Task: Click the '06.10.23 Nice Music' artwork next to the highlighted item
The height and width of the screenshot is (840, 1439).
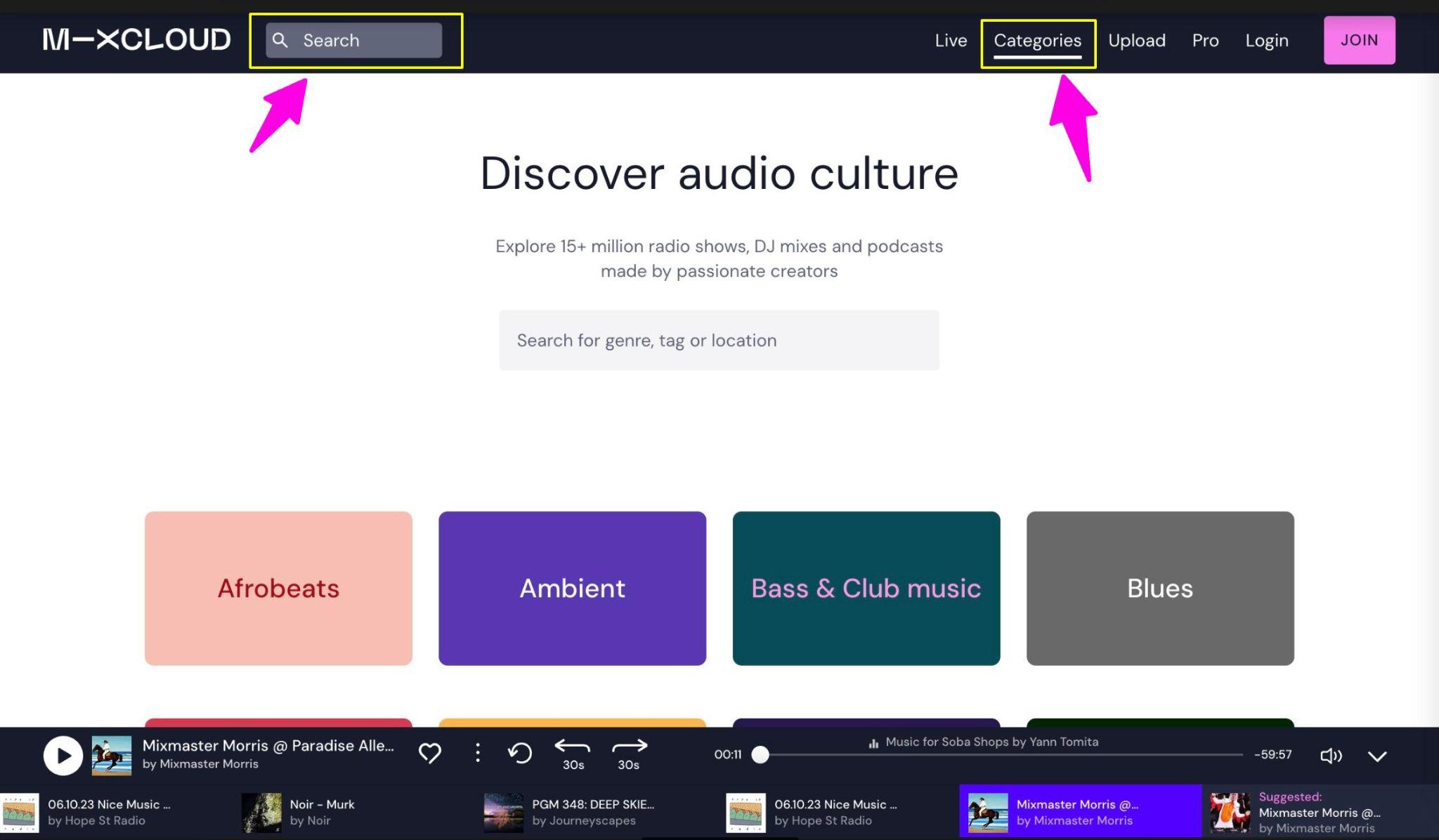Action: coord(745,813)
